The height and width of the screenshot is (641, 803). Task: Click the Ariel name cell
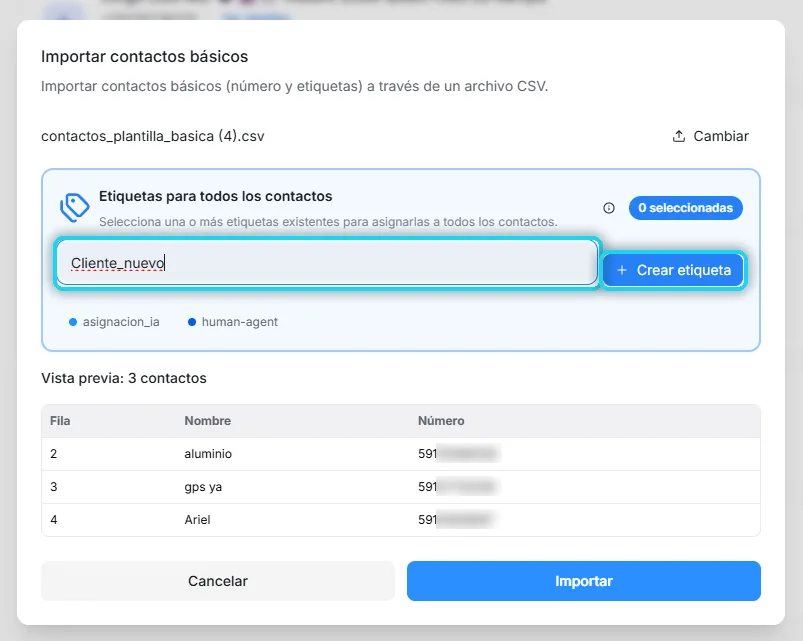197,520
